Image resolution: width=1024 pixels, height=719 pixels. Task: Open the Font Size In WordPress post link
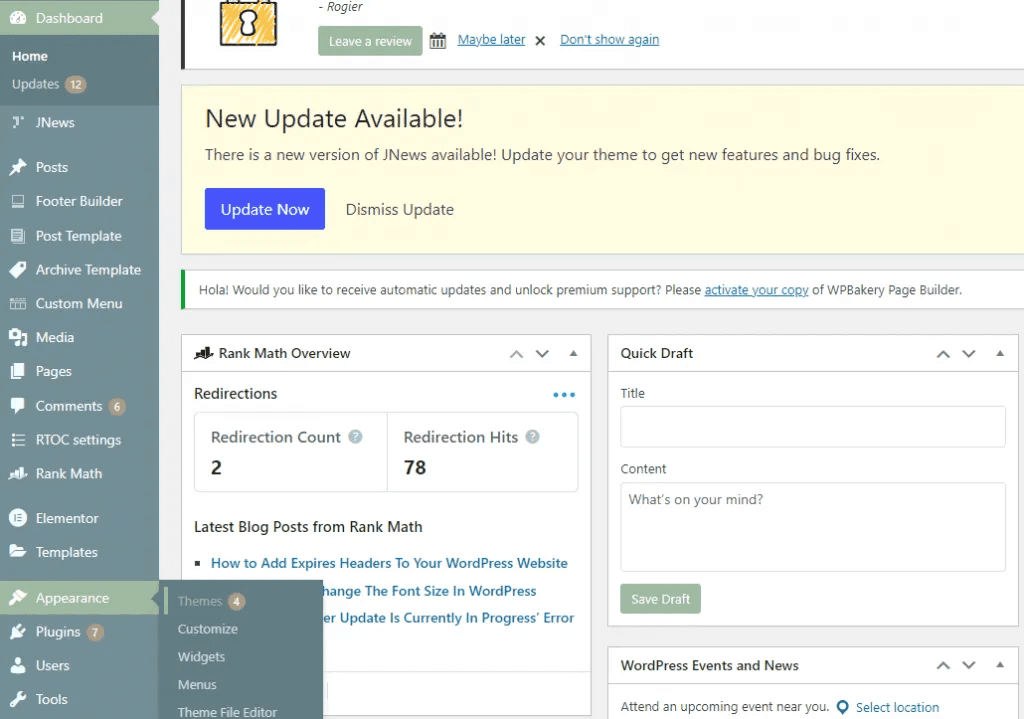(x=430, y=591)
